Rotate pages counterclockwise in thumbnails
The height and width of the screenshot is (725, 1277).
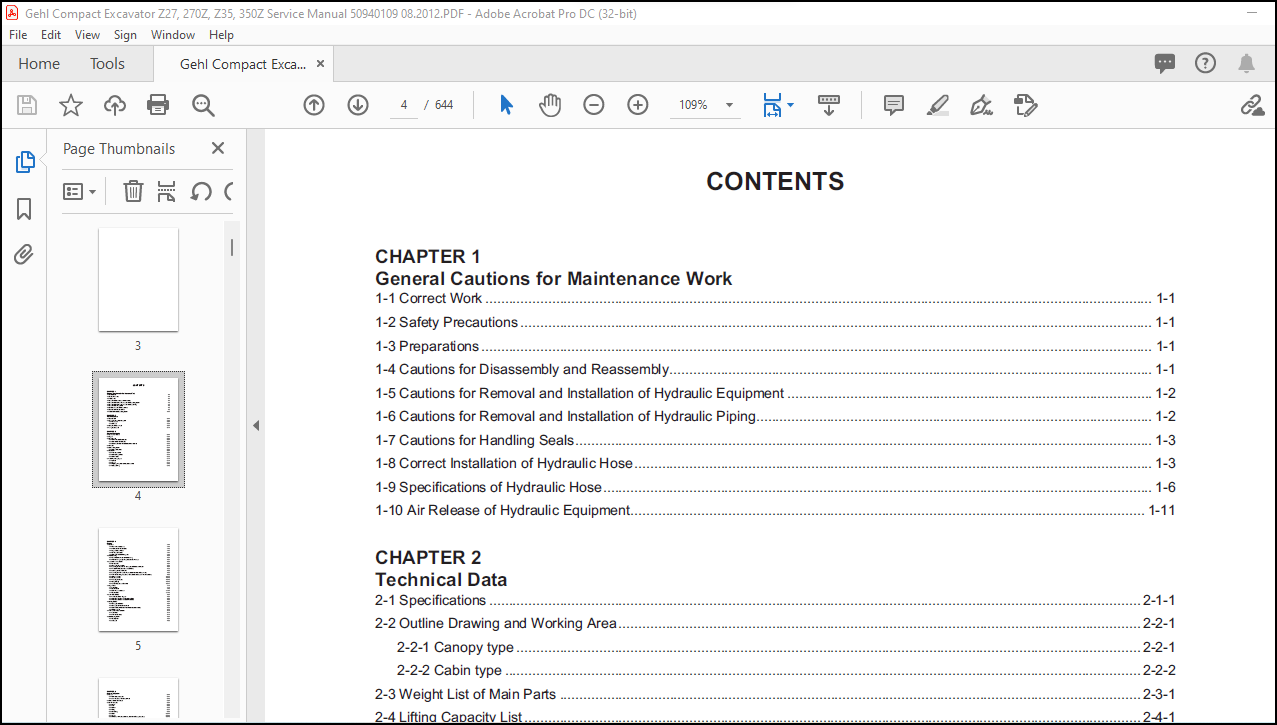(x=201, y=191)
